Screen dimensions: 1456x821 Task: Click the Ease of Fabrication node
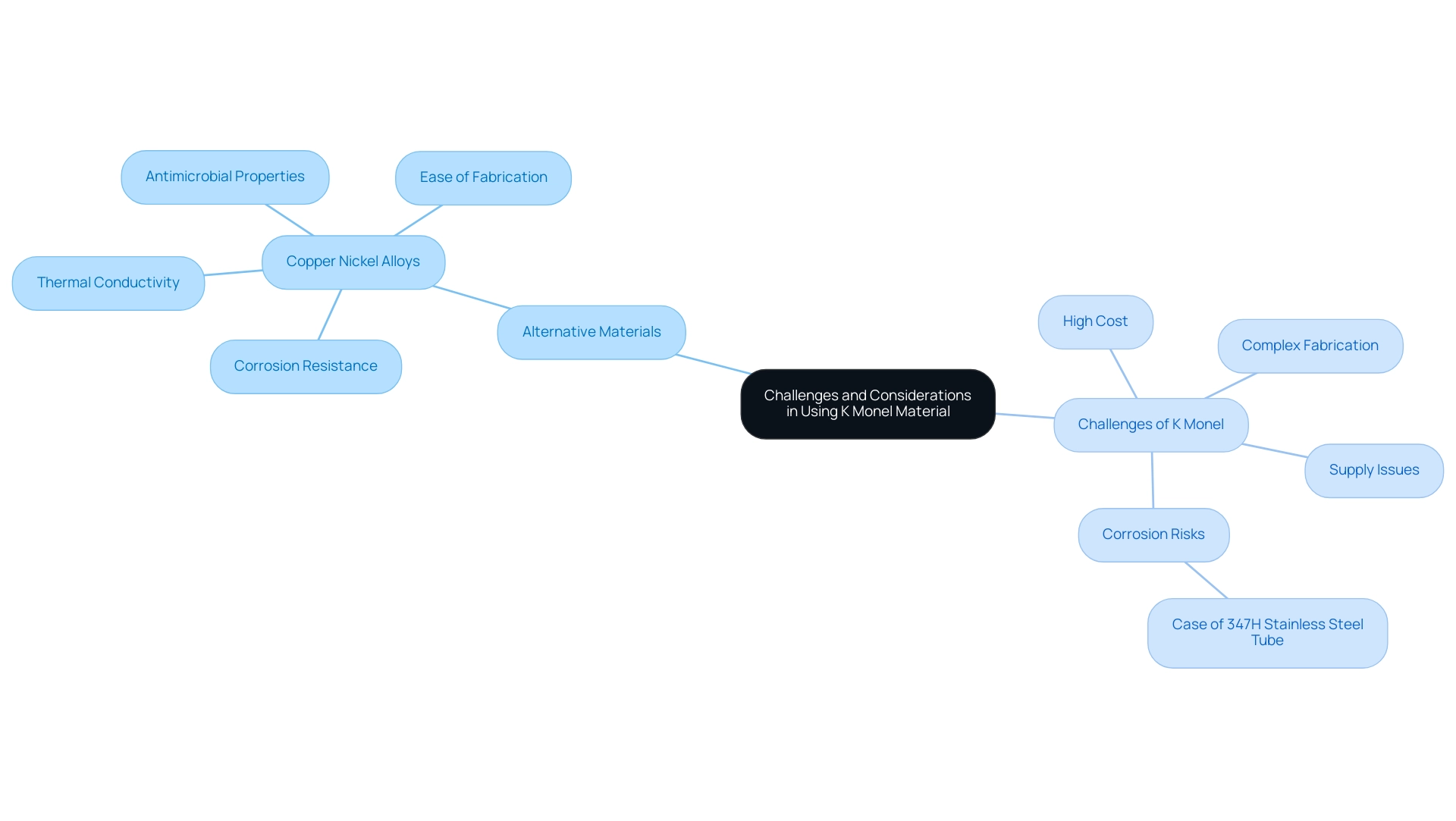pos(484,177)
